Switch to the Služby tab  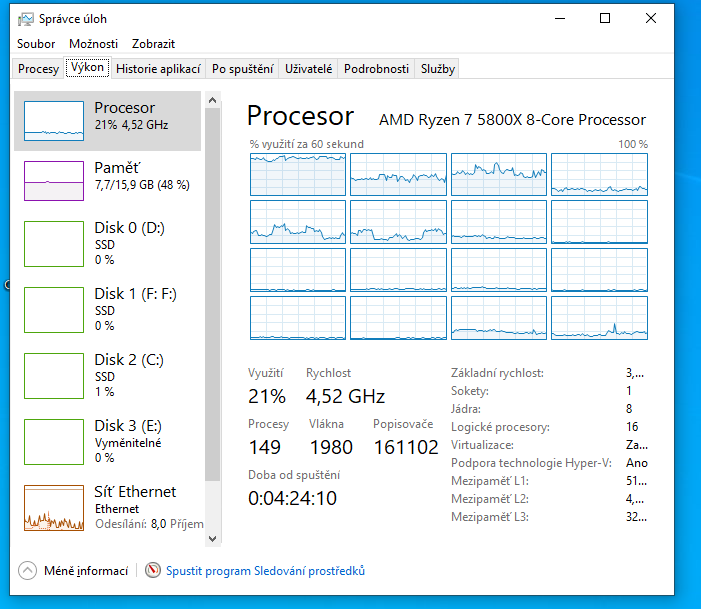pyautogui.click(x=438, y=69)
